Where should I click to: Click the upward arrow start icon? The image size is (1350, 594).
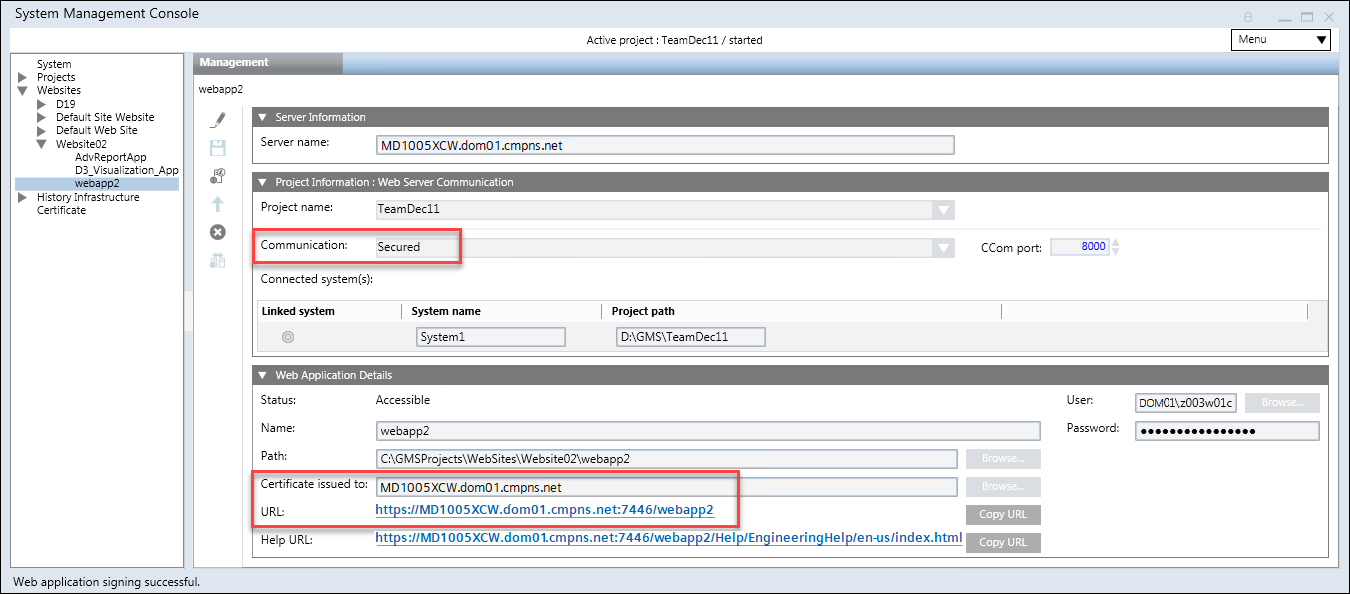217,204
